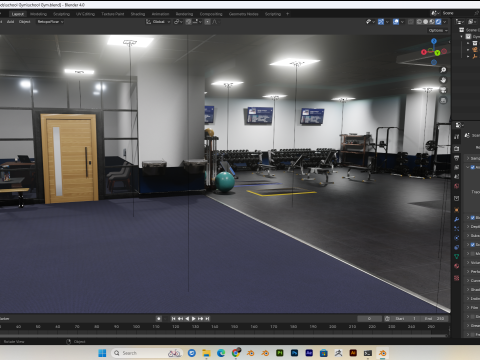Open the Object Constraints properties tab

tap(457, 247)
